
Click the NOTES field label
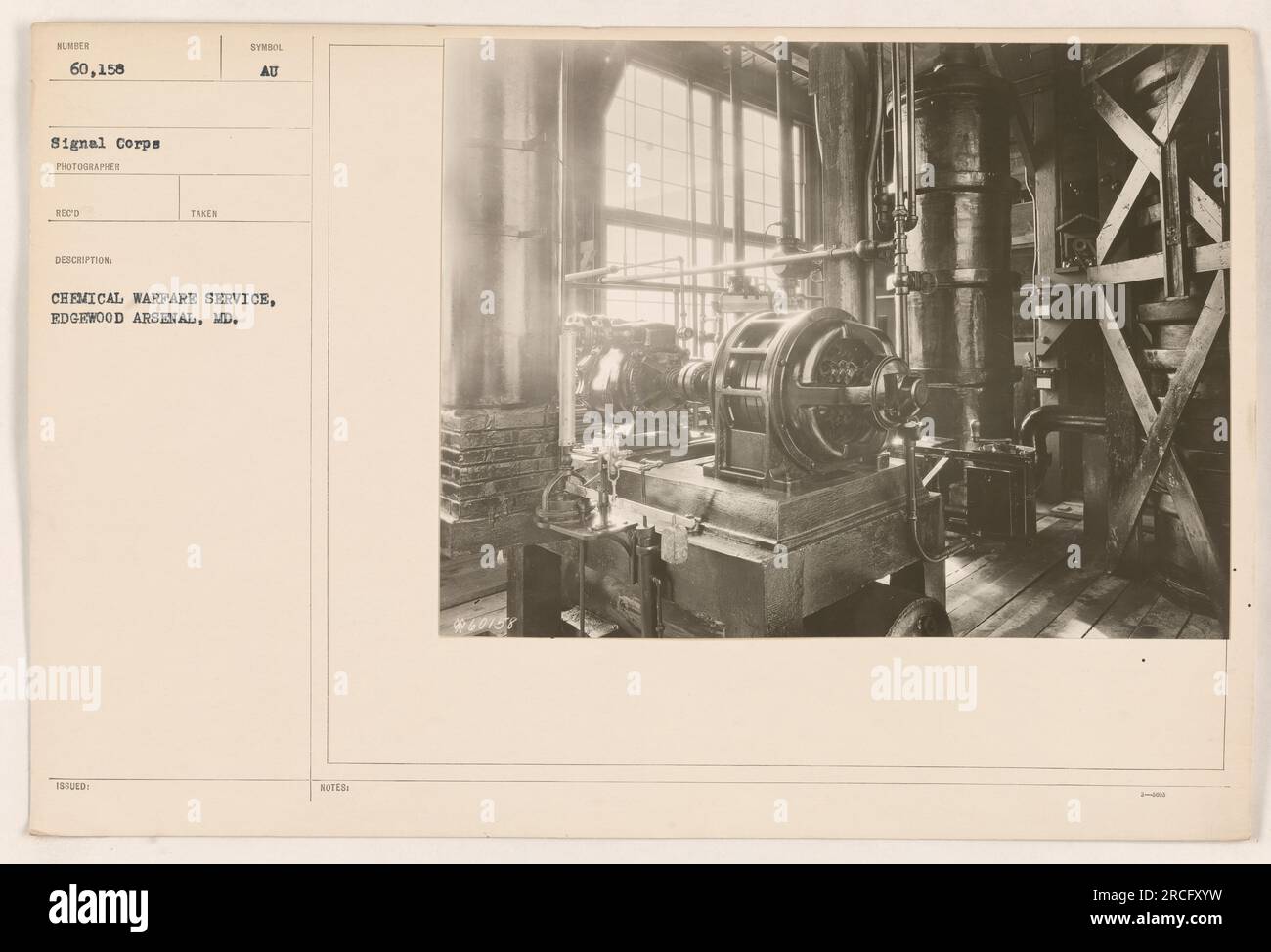pos(334,785)
